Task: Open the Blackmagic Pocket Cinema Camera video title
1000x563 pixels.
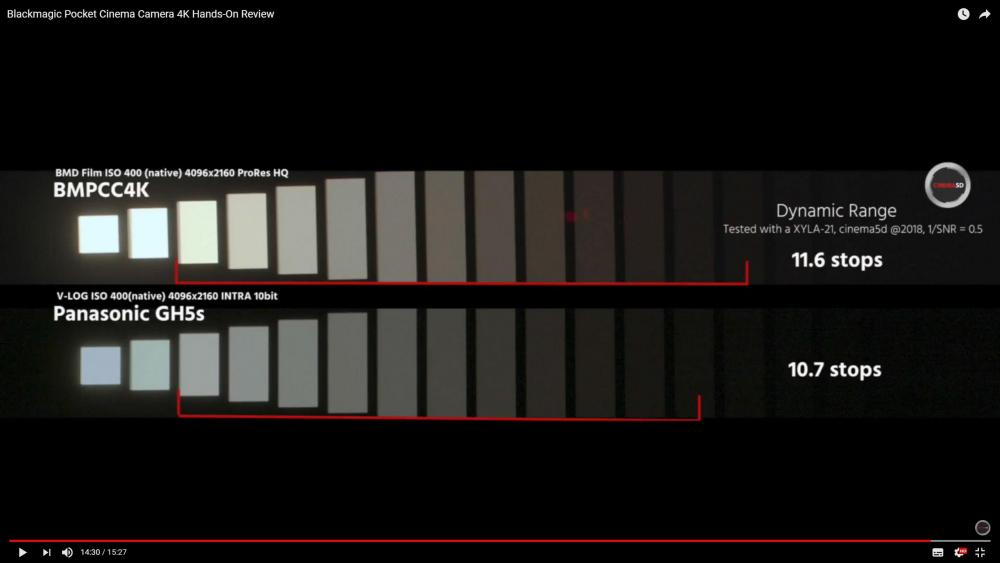Action: coord(140,14)
